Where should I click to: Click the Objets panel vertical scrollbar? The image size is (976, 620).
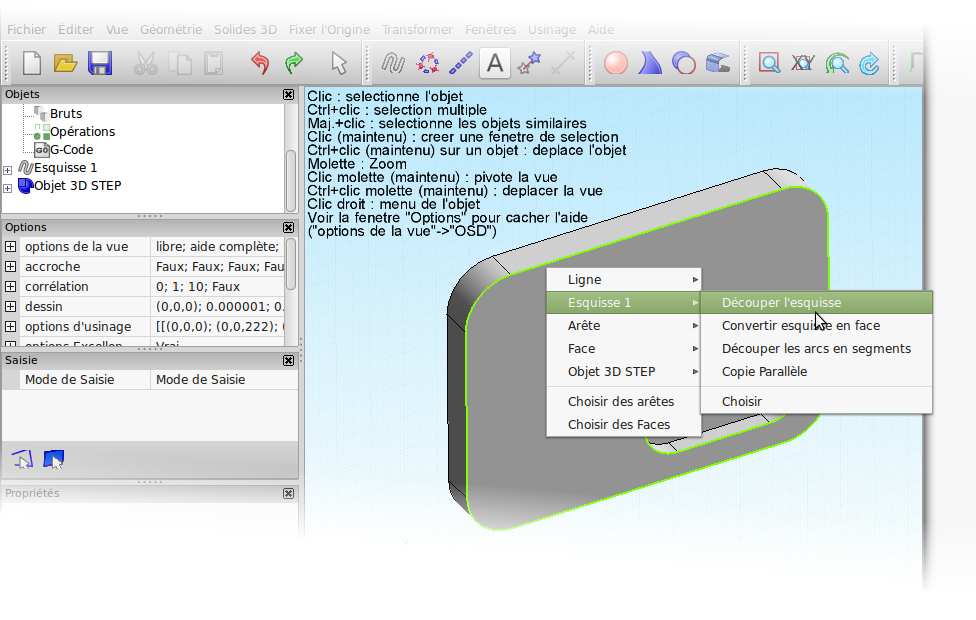291,170
